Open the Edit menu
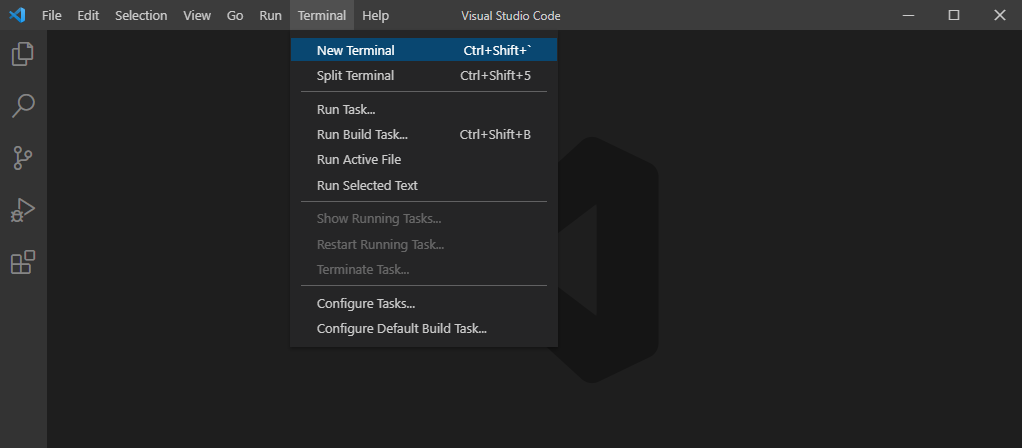 point(88,15)
